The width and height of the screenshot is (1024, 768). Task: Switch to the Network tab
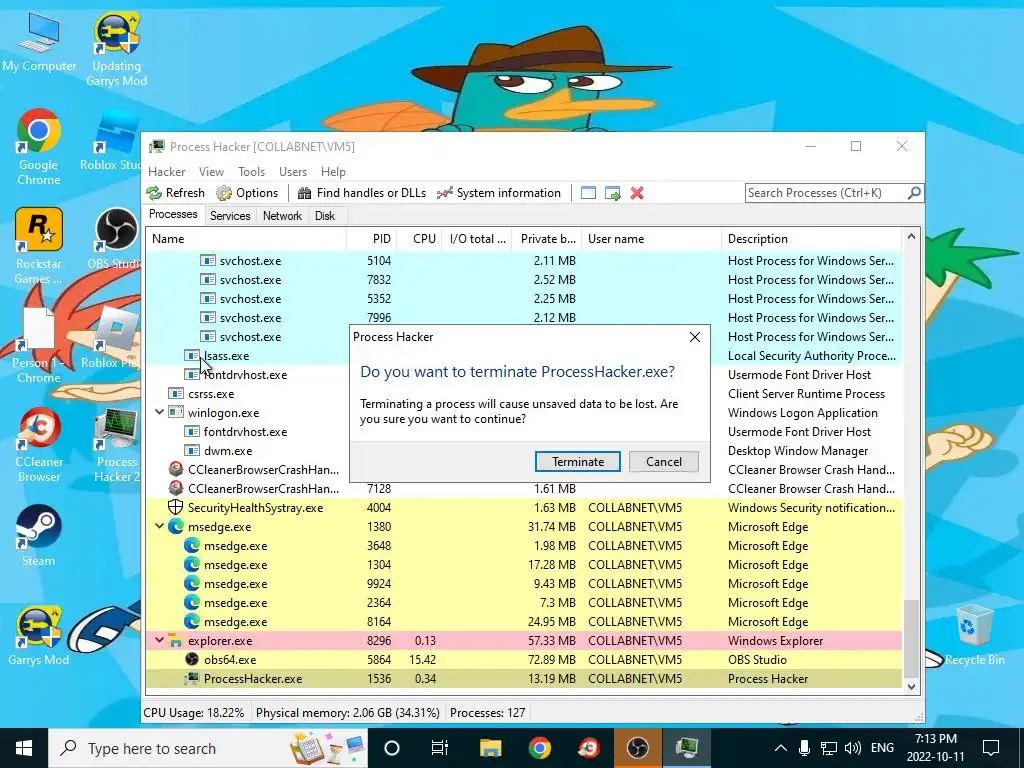pyautogui.click(x=282, y=216)
